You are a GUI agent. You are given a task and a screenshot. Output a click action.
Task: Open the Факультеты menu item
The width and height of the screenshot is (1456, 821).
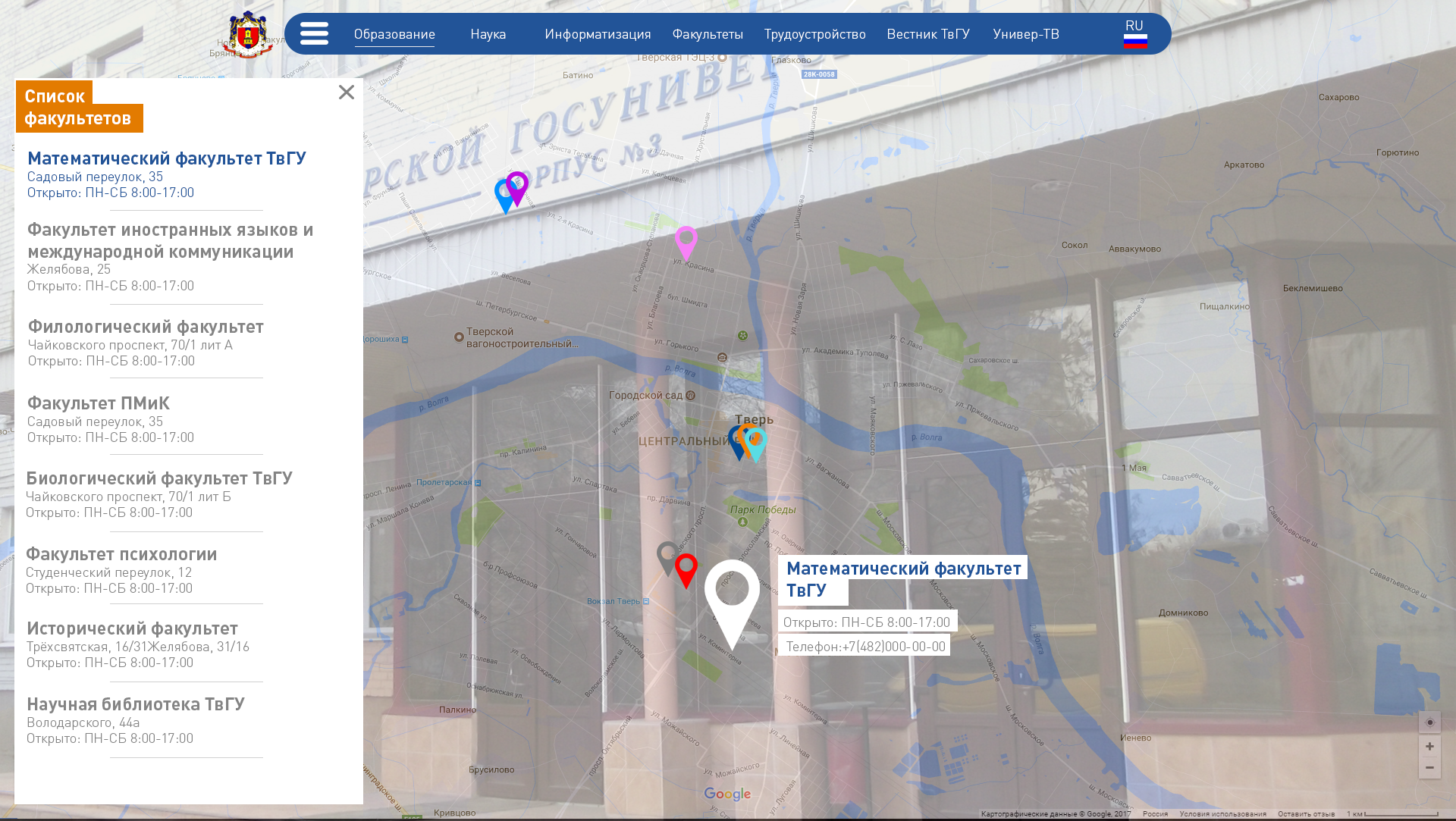[x=708, y=34]
